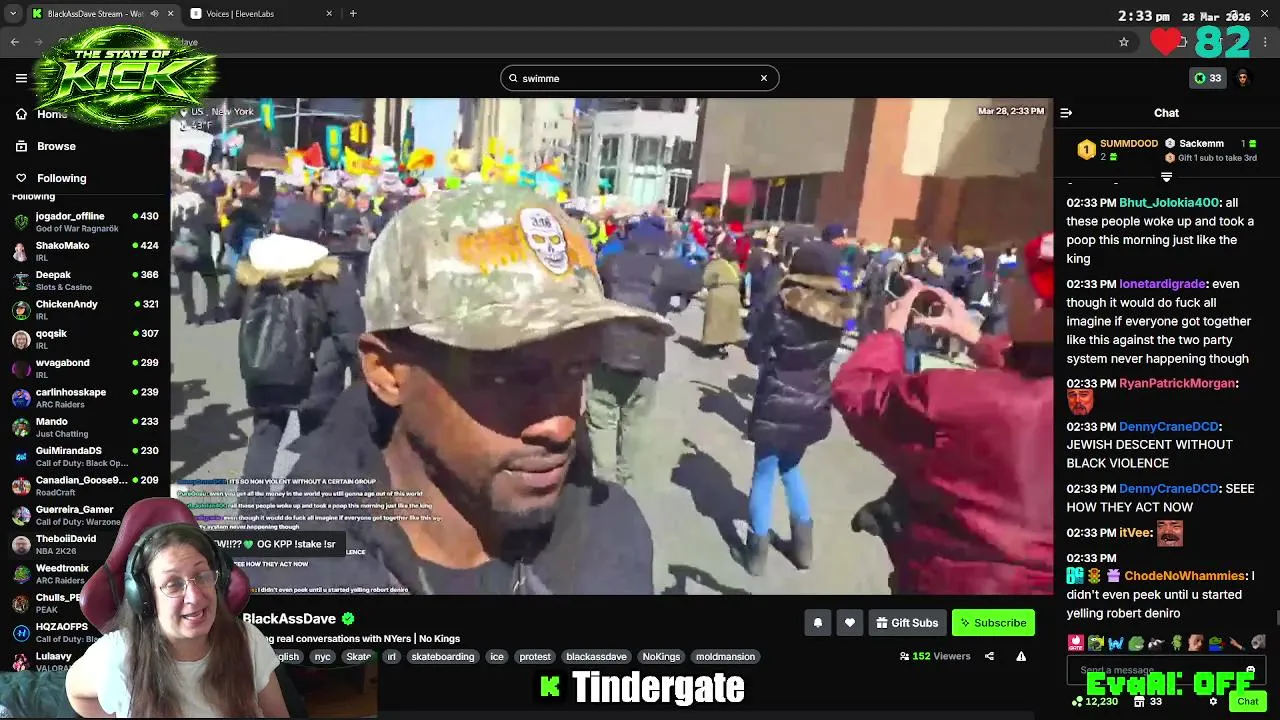Screen dimensions: 1280x720
Task: Expand the gift leaderboard pull-down handle
Action: click(1166, 177)
